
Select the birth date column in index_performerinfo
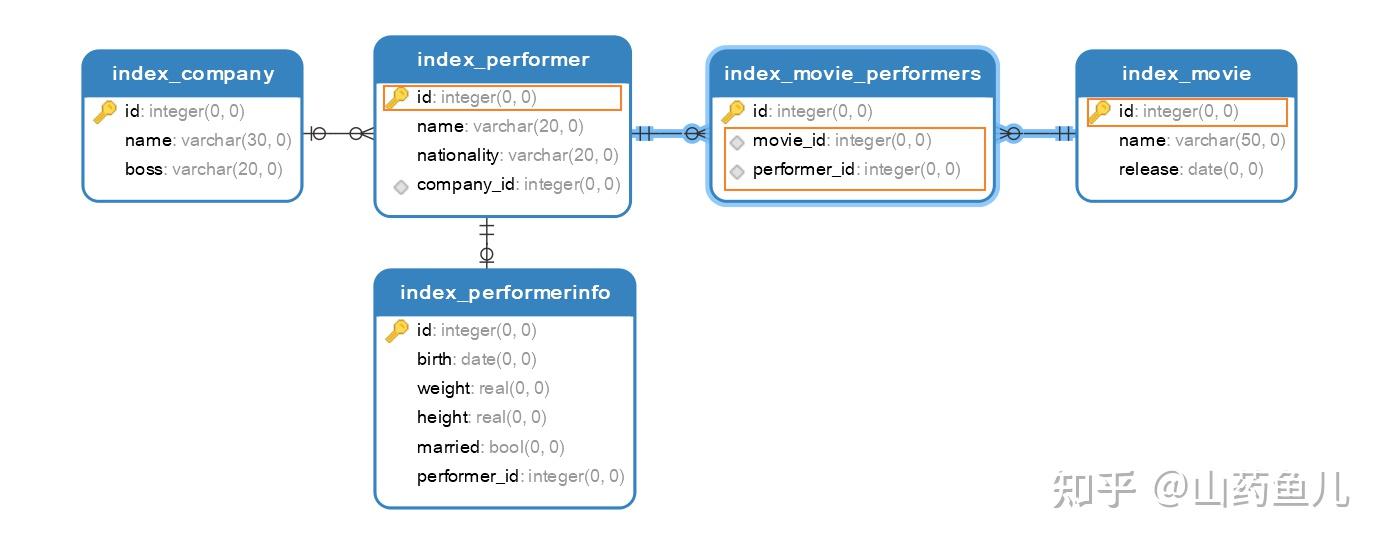tap(476, 359)
